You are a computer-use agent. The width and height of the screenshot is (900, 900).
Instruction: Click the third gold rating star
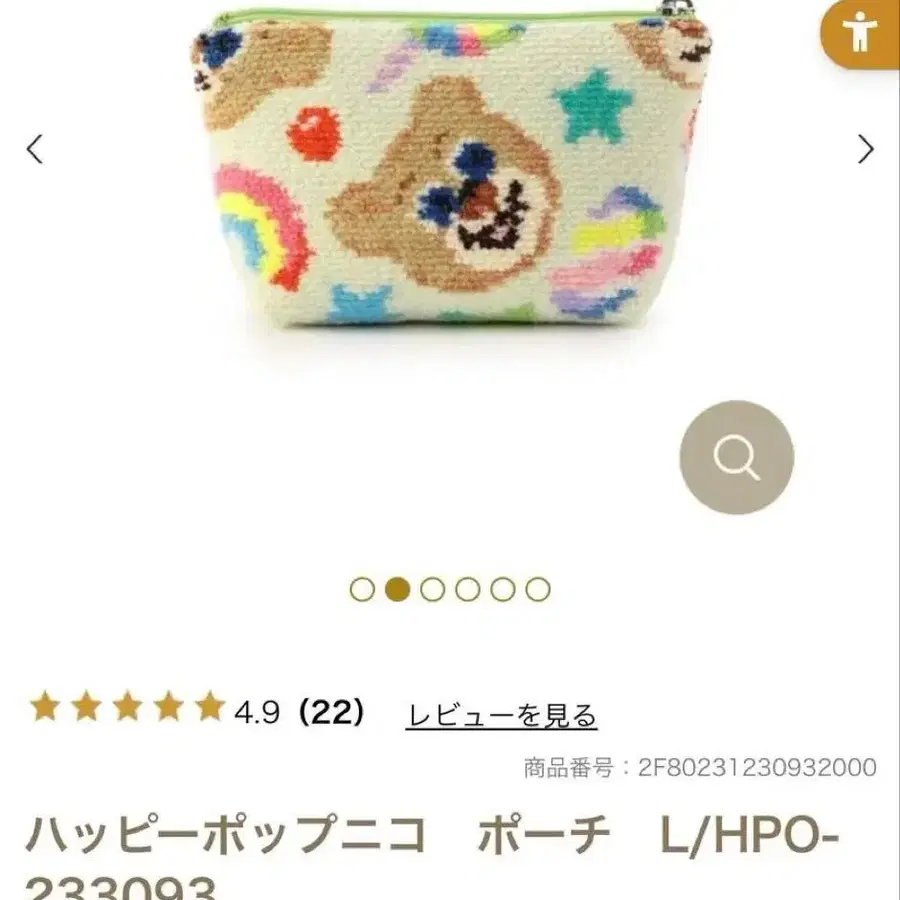pyautogui.click(x=127, y=706)
